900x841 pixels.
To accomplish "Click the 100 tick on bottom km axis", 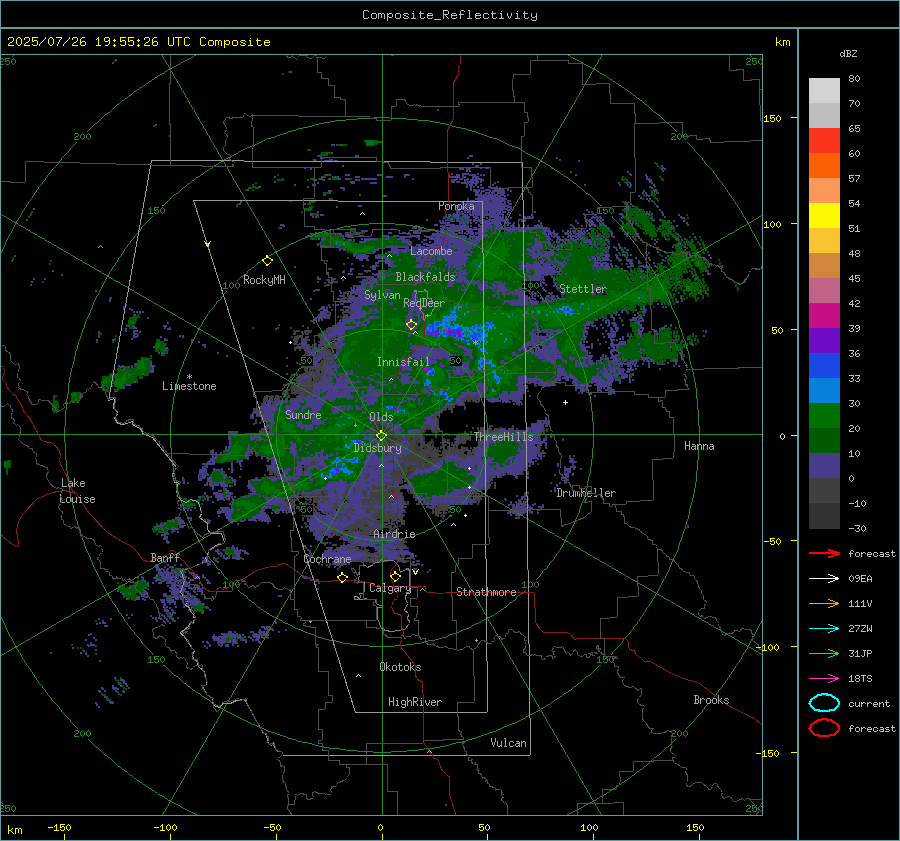I will pos(589,827).
